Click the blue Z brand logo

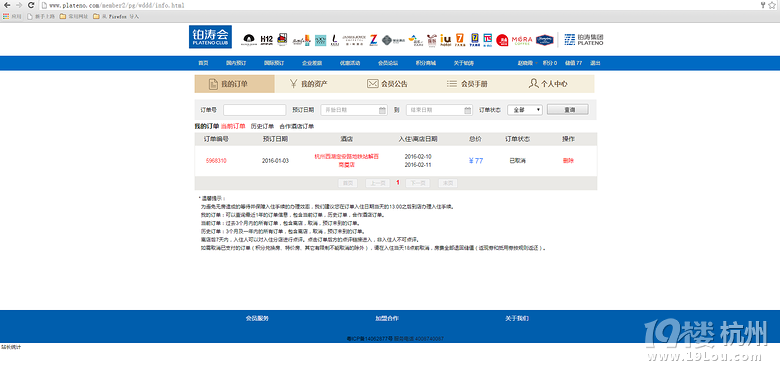point(374,40)
